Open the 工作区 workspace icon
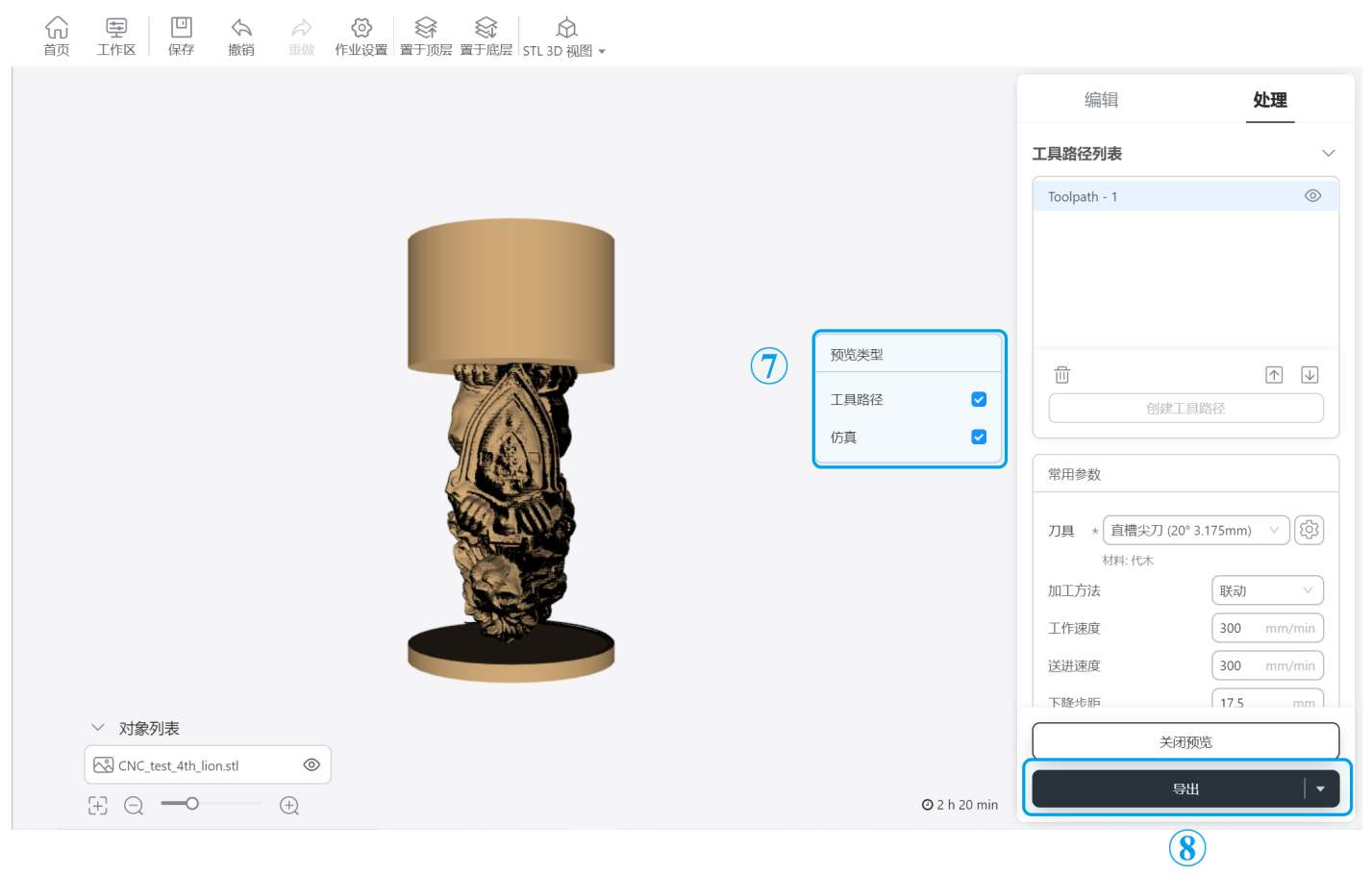This screenshot has width=1372, height=876. tap(116, 36)
